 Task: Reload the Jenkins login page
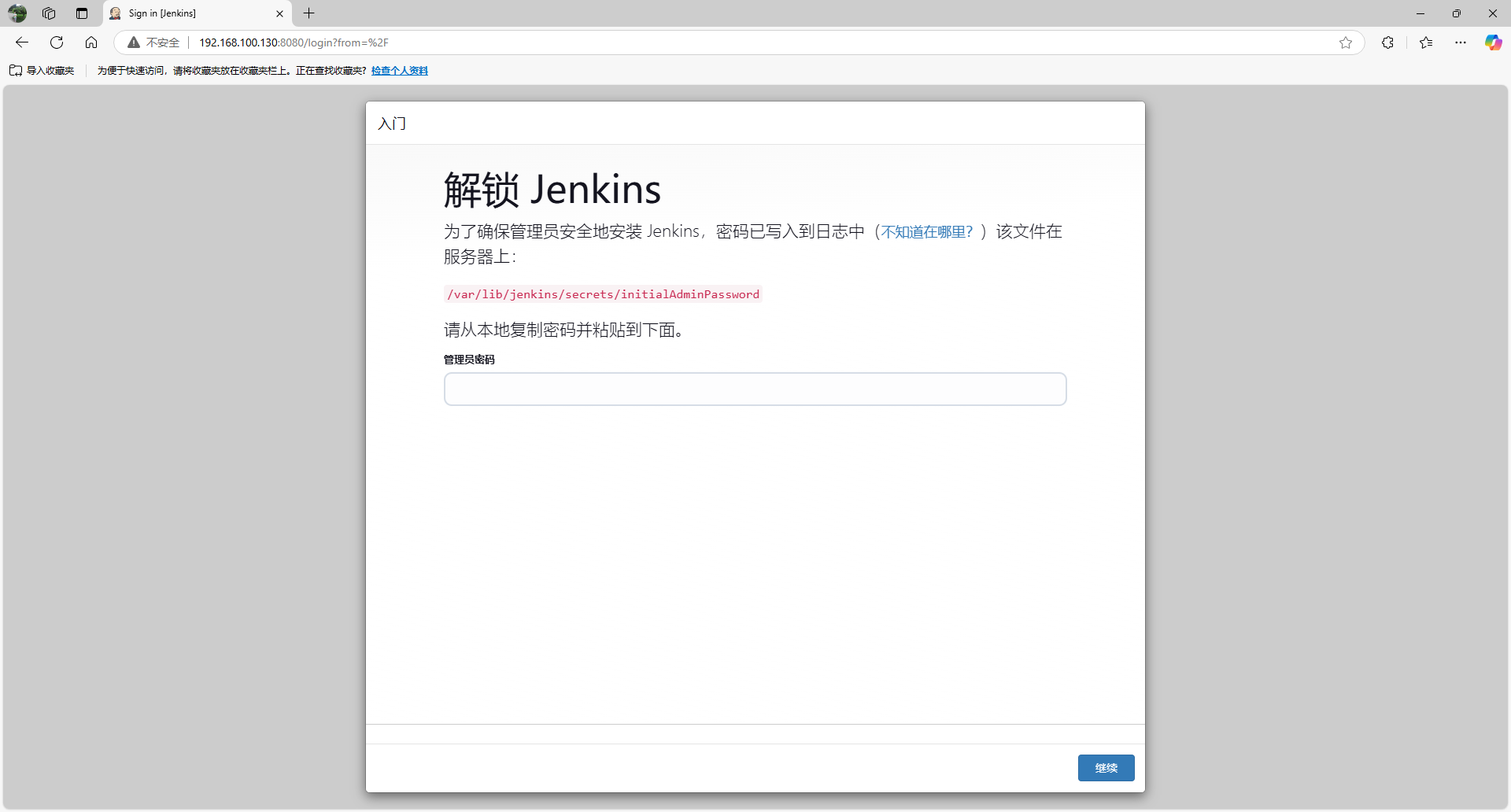click(57, 42)
